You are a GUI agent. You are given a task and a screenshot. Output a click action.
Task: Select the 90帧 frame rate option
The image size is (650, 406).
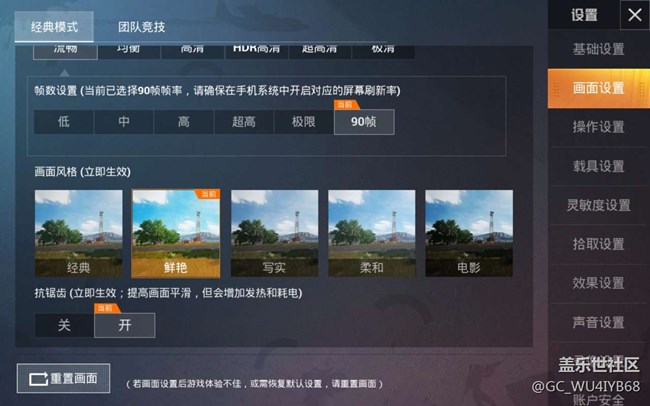point(364,122)
